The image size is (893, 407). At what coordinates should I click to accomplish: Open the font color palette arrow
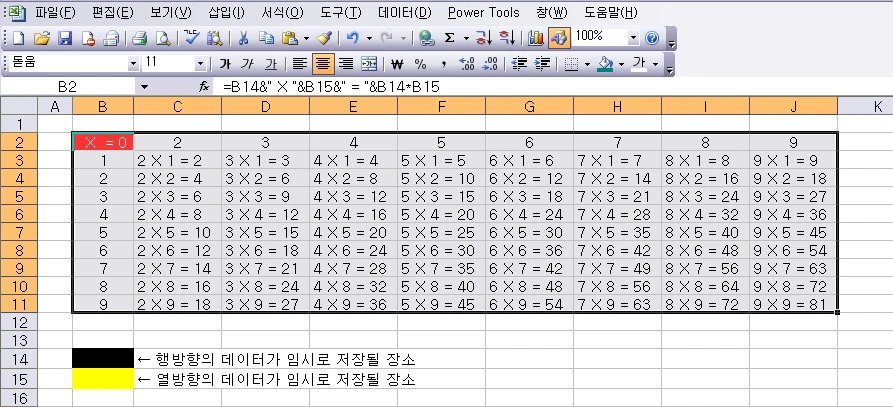point(656,64)
